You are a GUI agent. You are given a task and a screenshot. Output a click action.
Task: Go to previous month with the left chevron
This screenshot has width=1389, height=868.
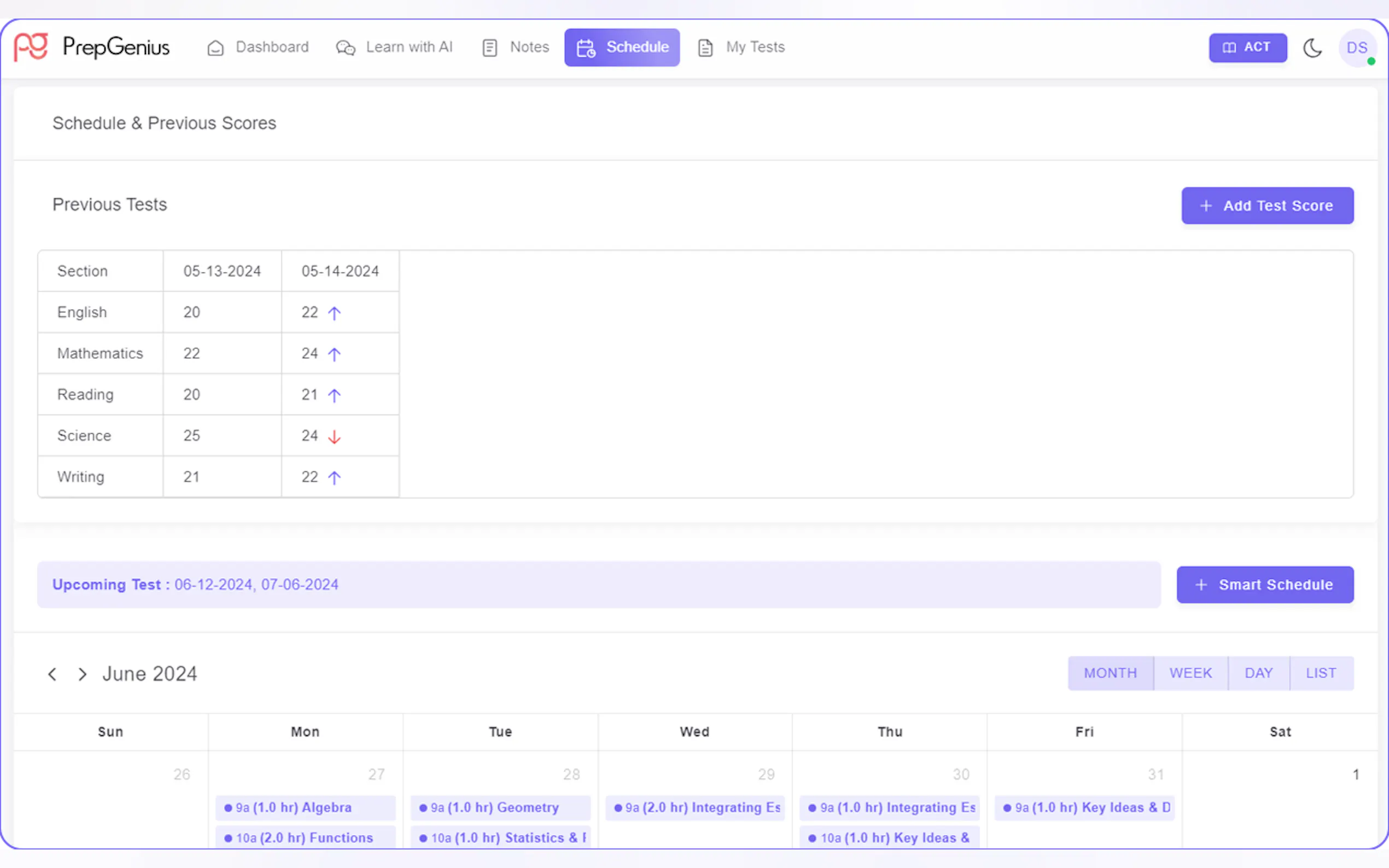point(52,674)
